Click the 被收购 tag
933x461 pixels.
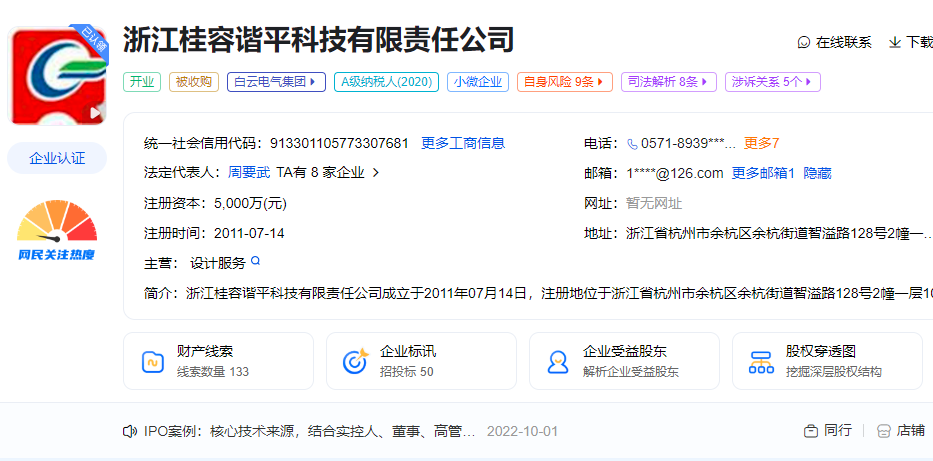194,82
